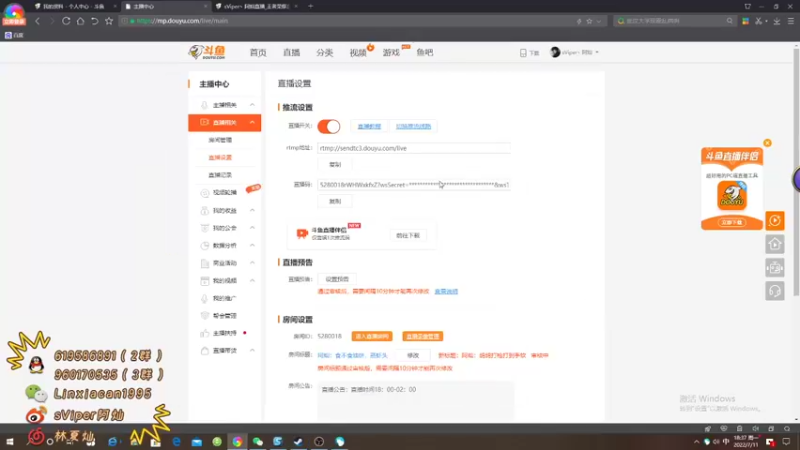Go to 首页 in top navigation
The image size is (800, 450).
pos(258,53)
